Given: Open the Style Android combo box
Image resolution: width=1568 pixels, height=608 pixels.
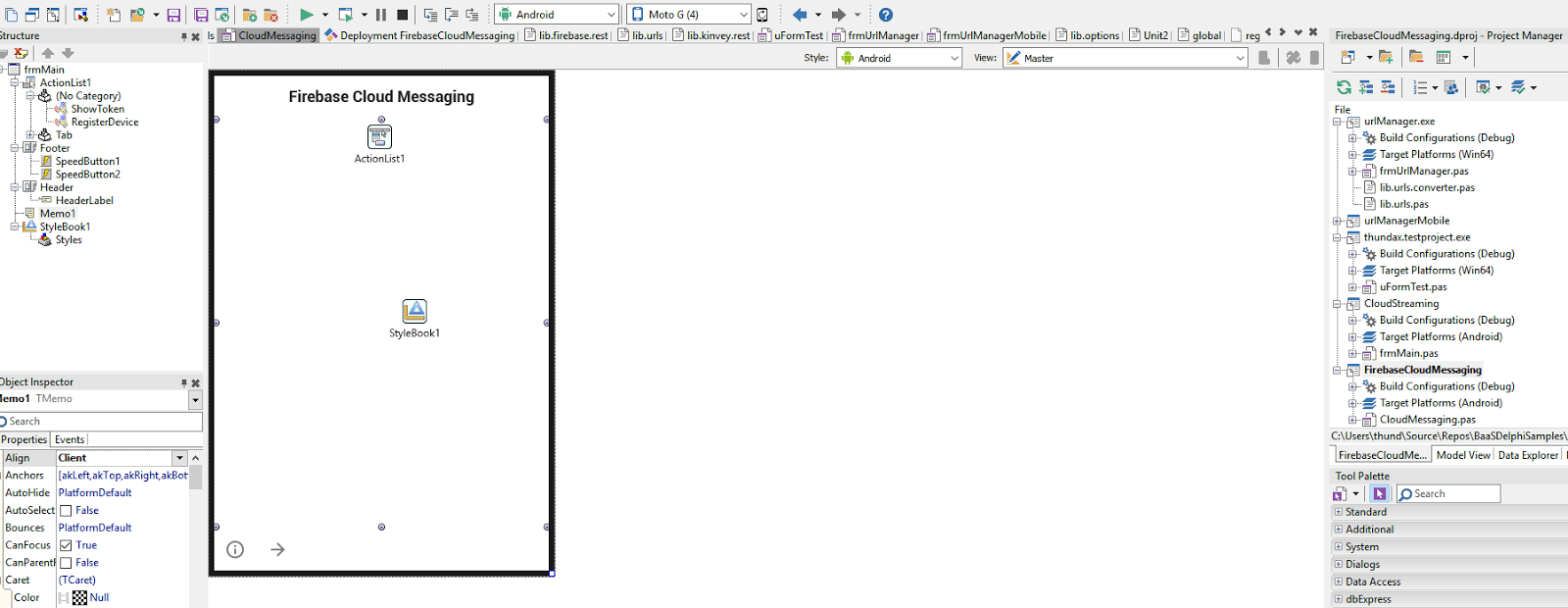Looking at the screenshot, I should (x=899, y=58).
